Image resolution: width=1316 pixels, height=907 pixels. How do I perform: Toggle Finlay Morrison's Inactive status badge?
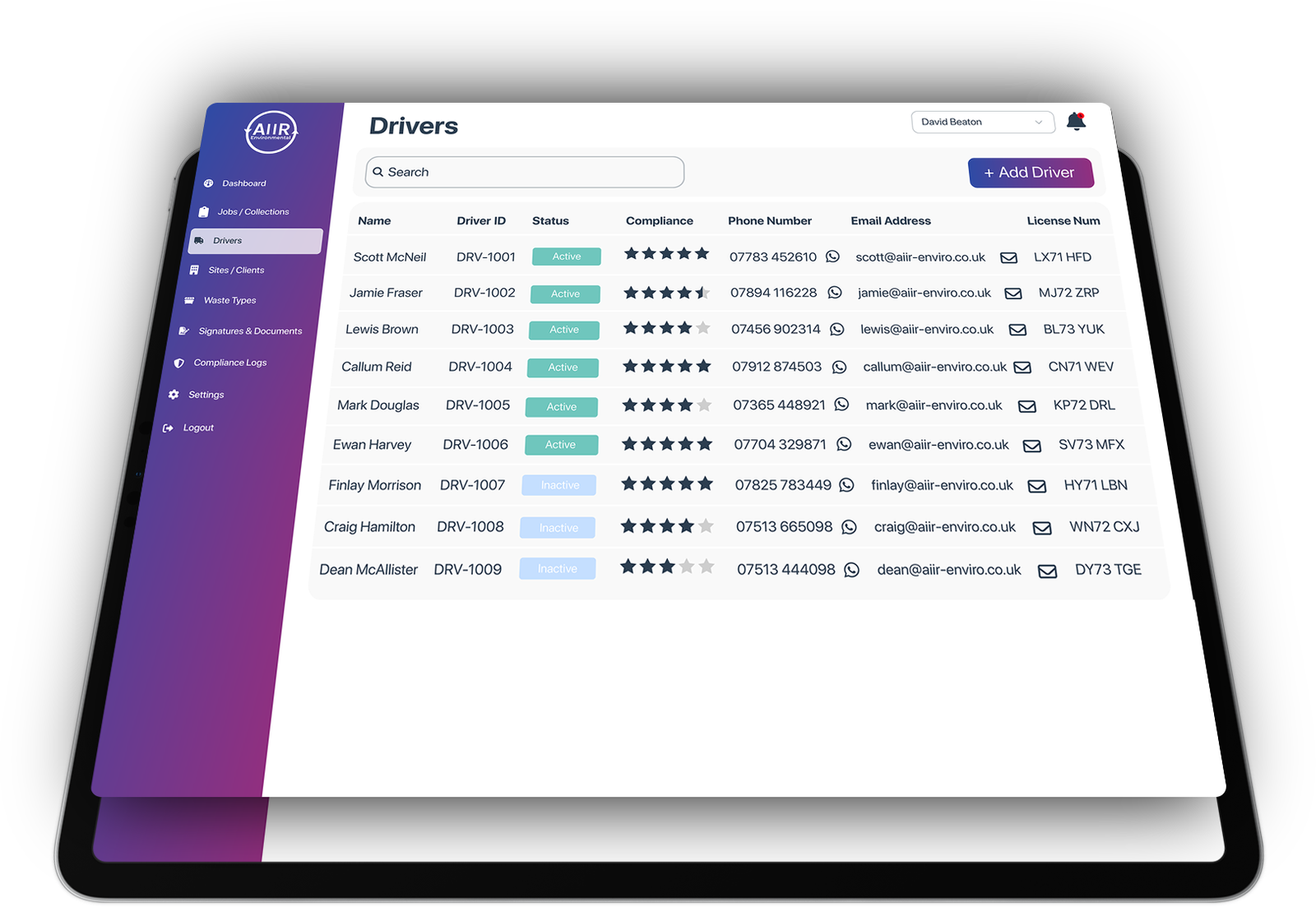[558, 485]
